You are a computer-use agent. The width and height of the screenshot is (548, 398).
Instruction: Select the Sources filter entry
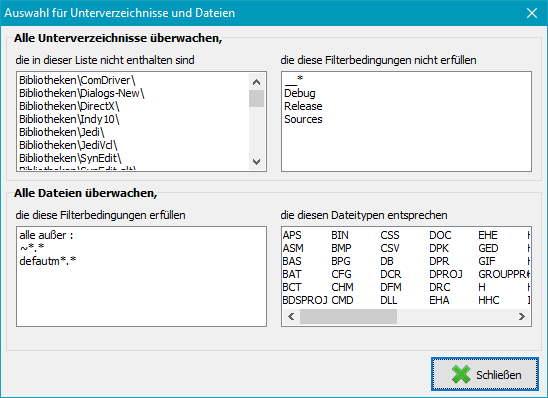point(303,119)
